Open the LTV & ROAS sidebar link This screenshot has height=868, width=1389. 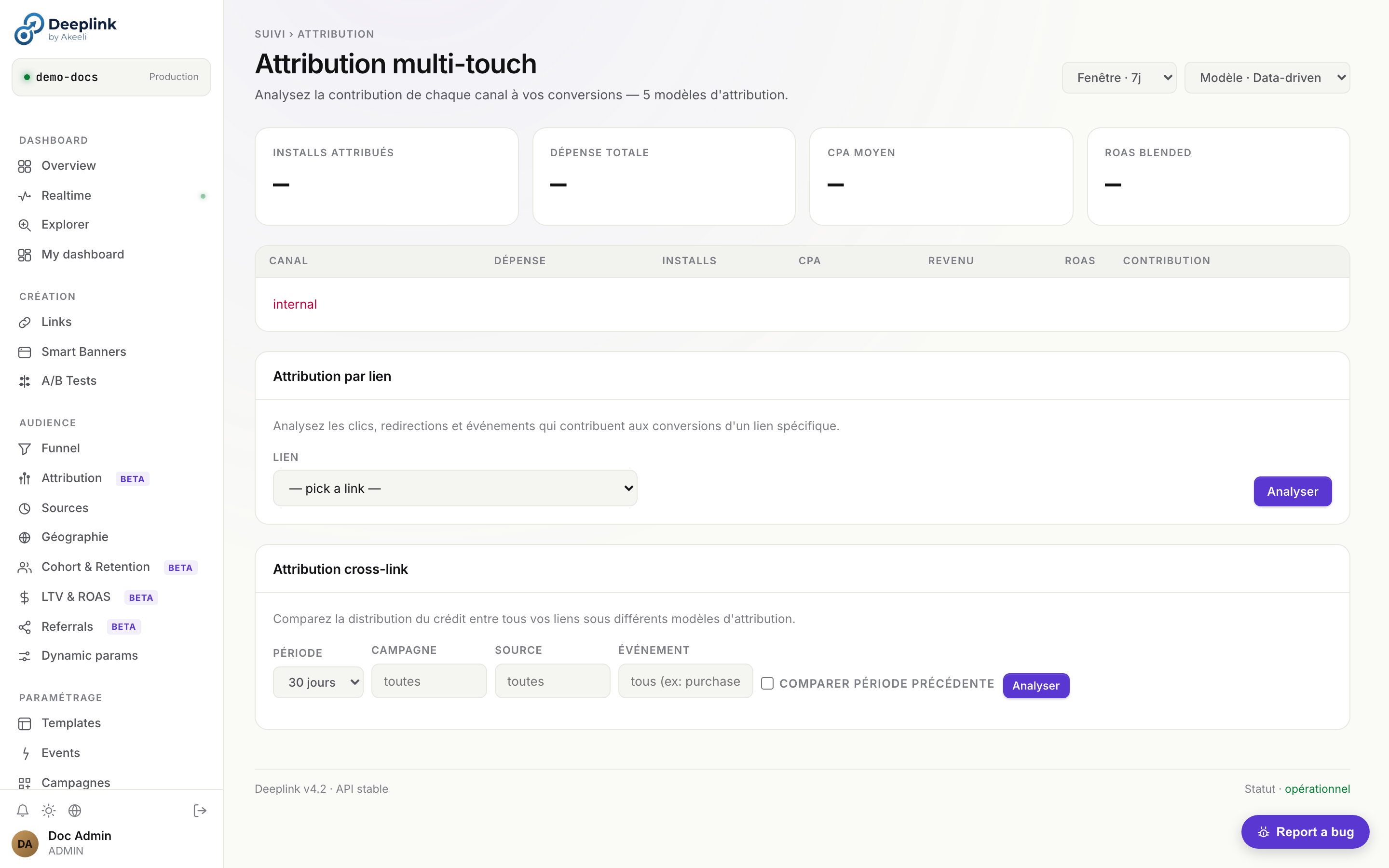[x=111, y=597]
